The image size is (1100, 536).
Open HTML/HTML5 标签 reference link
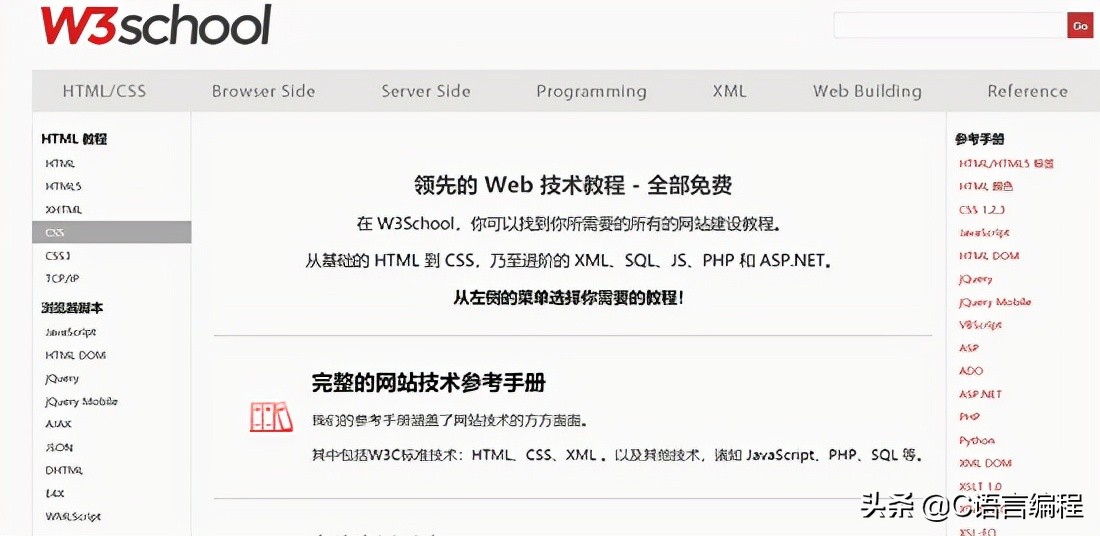[1006, 163]
